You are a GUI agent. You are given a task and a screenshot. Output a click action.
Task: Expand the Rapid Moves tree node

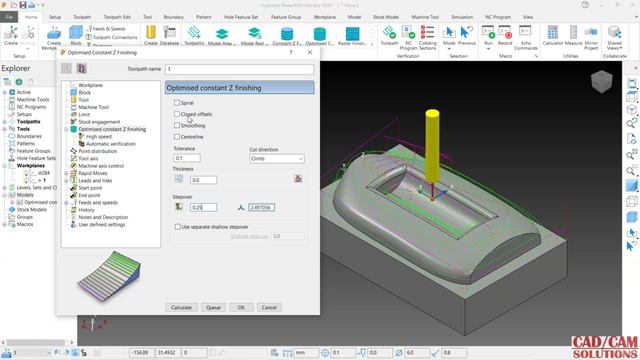[x=66, y=173]
